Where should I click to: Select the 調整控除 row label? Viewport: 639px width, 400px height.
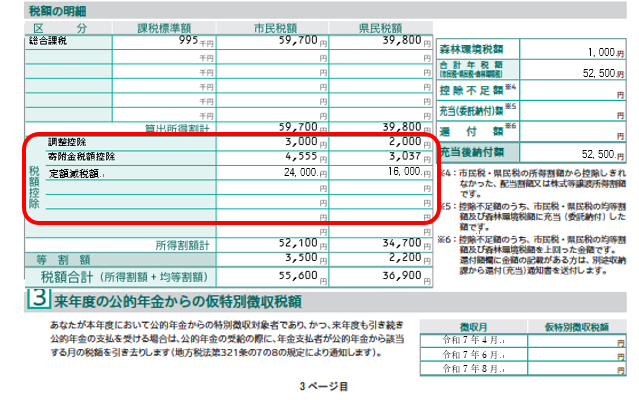pos(67,142)
